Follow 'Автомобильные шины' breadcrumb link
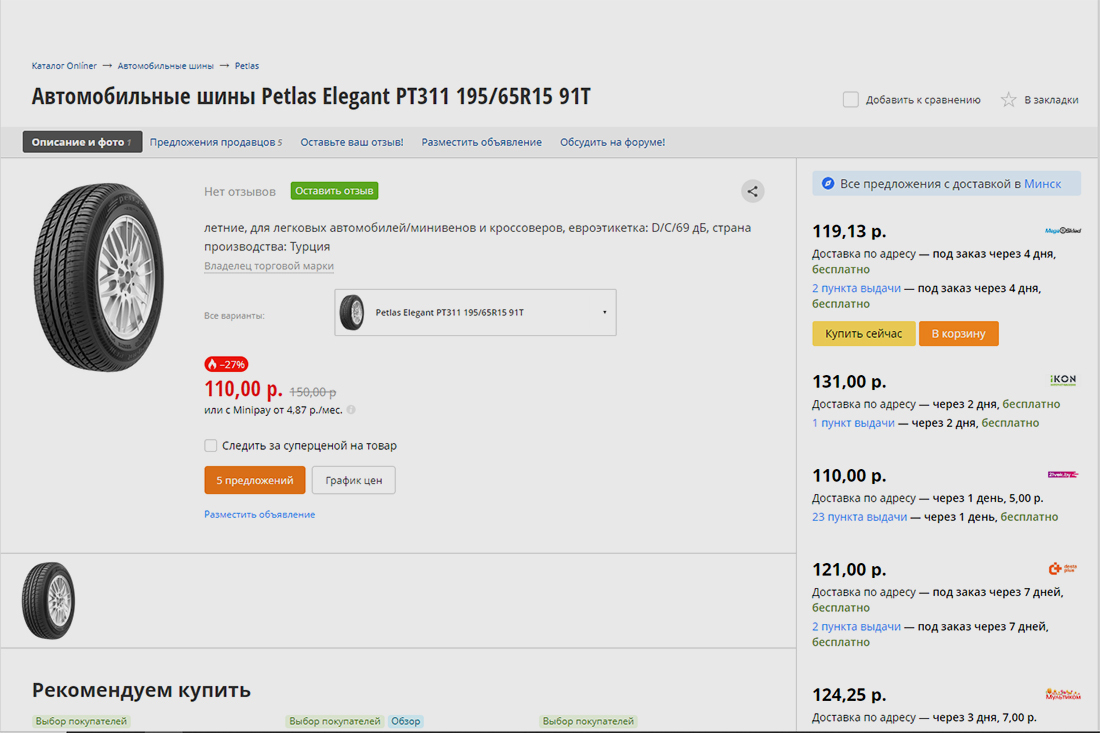1100x733 pixels. [x=166, y=66]
